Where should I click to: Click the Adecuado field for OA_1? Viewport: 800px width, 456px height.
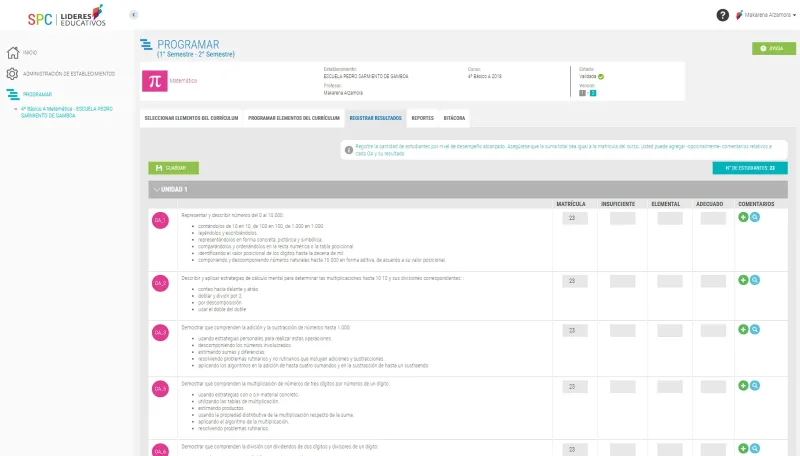(713, 218)
